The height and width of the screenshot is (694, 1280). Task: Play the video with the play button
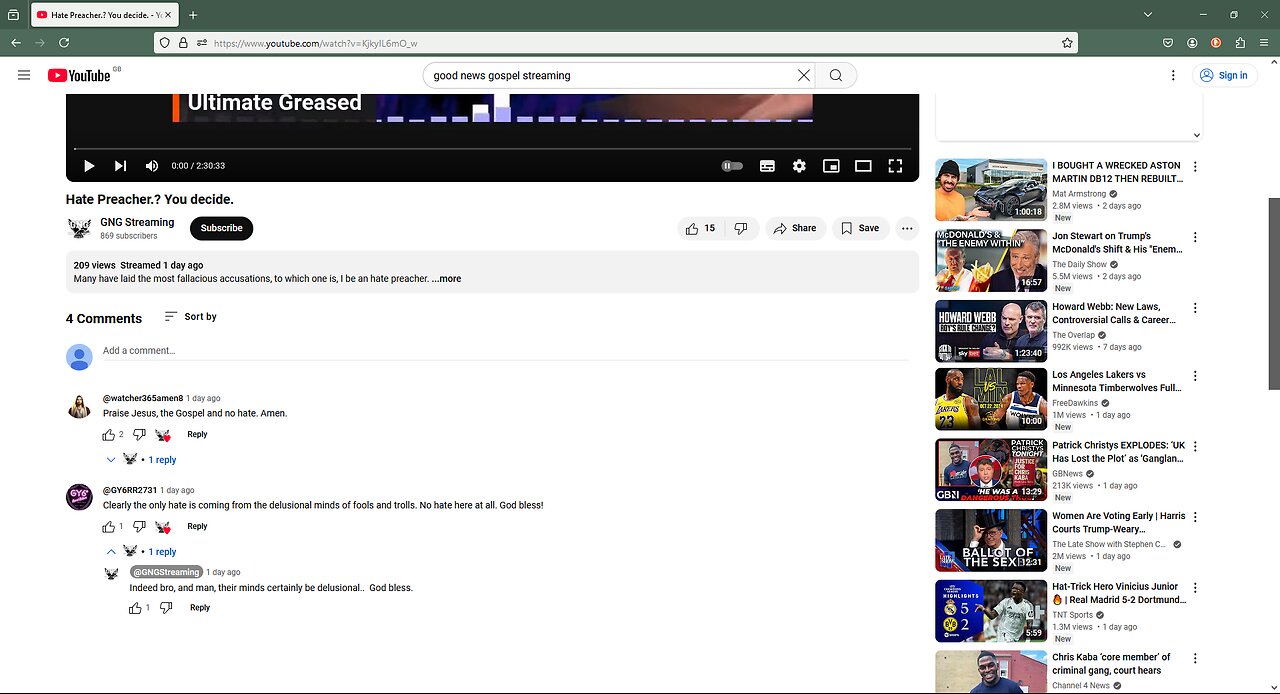tap(89, 166)
